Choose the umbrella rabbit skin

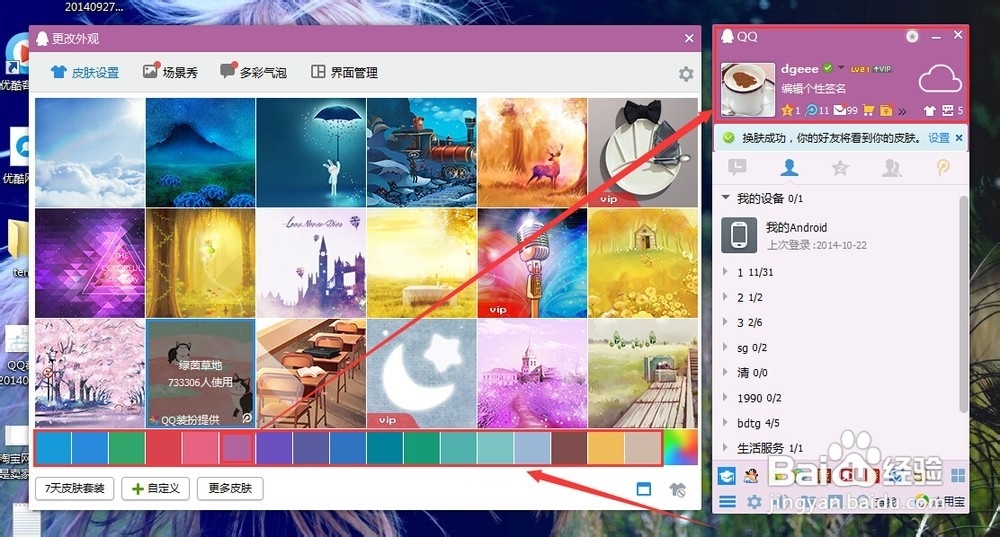(311, 152)
